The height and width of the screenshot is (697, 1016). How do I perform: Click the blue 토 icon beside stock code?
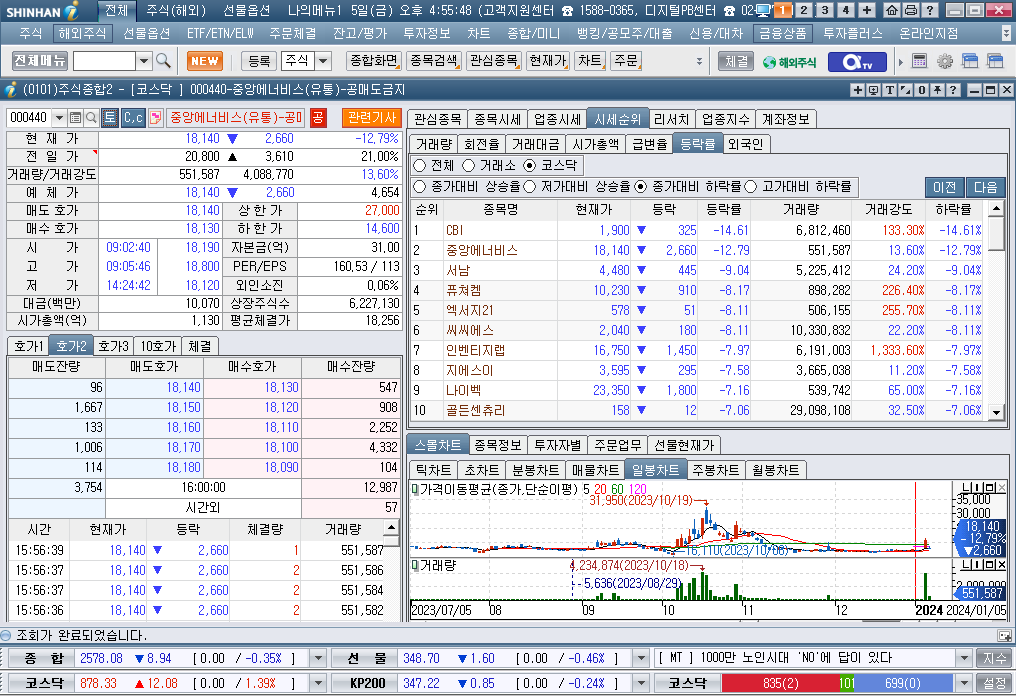point(110,117)
